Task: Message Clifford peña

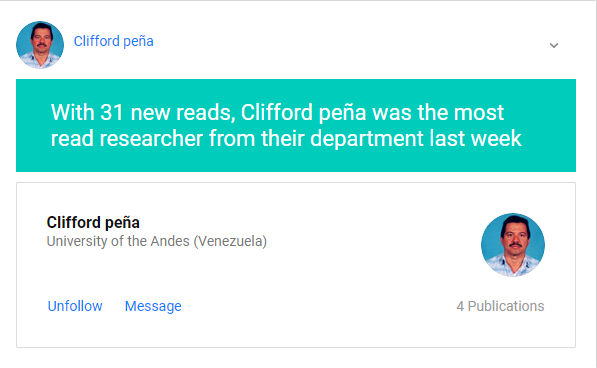Action: point(153,306)
